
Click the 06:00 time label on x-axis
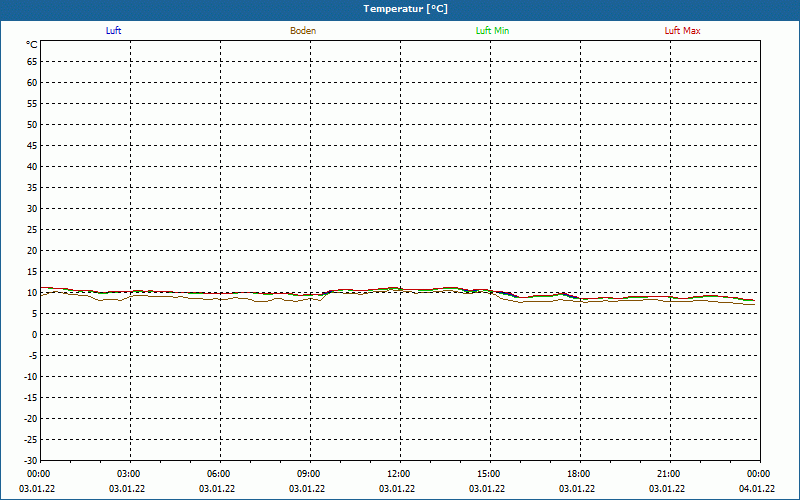[219, 474]
